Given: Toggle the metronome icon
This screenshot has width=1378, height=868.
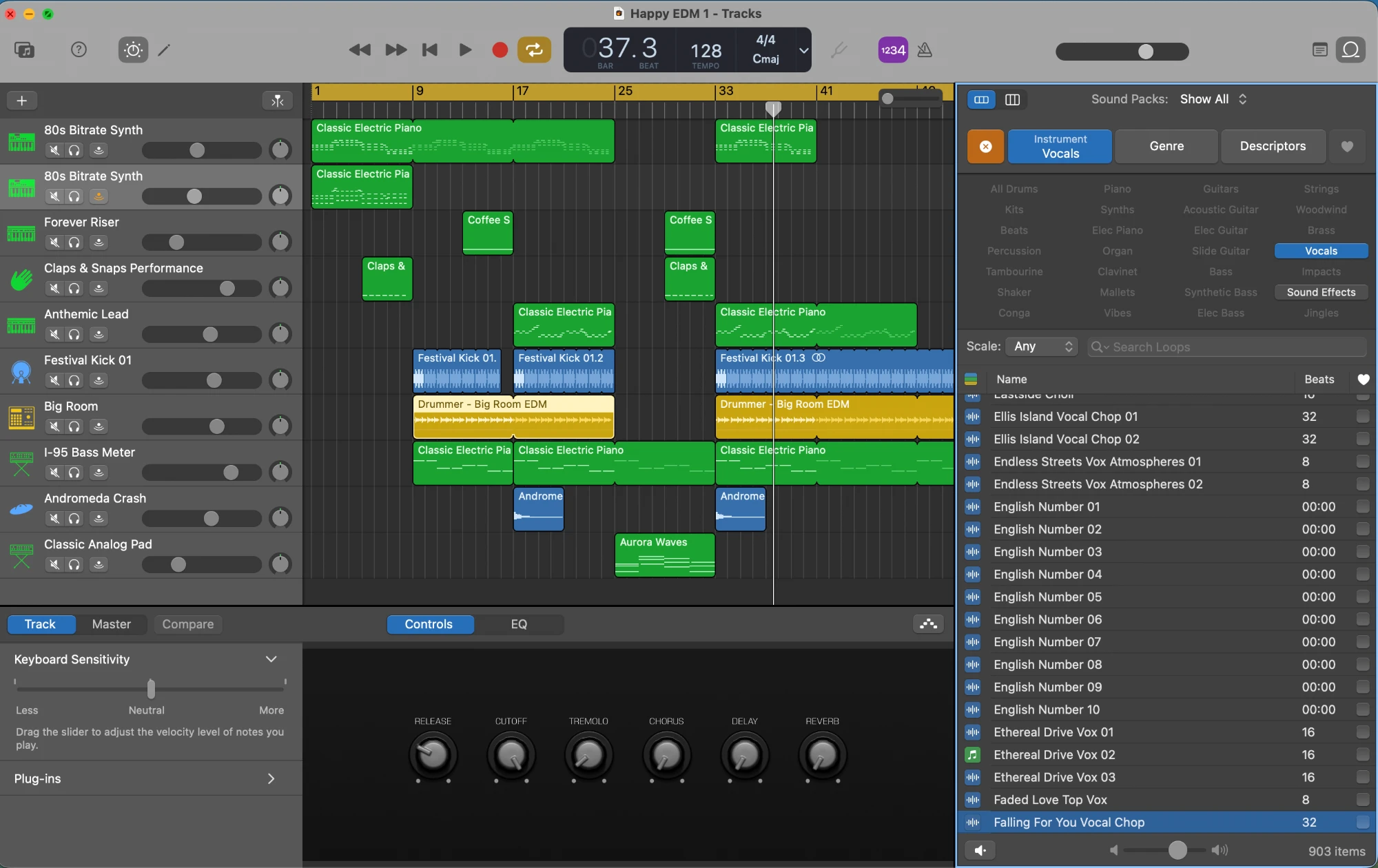Looking at the screenshot, I should 925,50.
